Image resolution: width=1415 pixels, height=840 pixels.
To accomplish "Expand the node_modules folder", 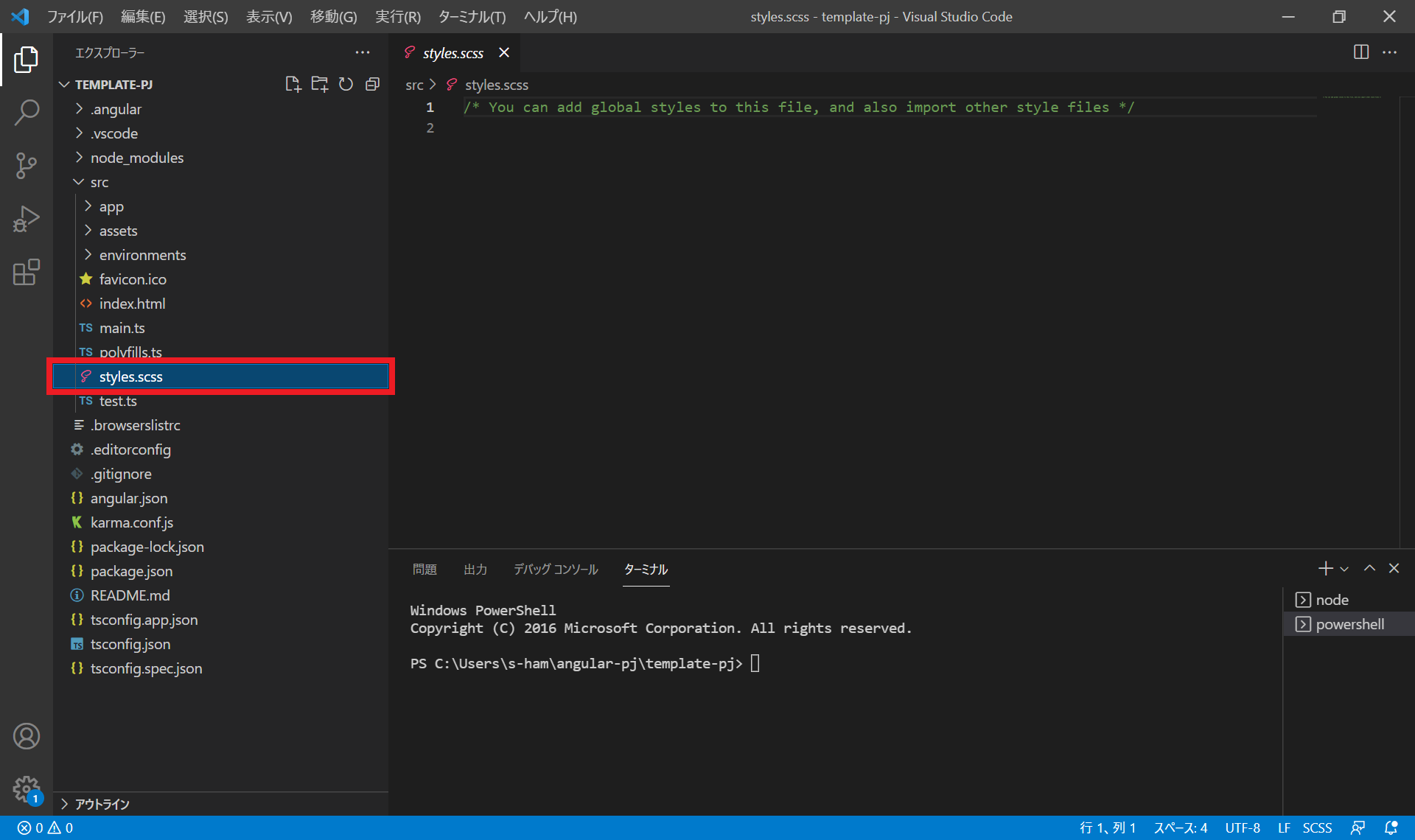I will tap(136, 158).
